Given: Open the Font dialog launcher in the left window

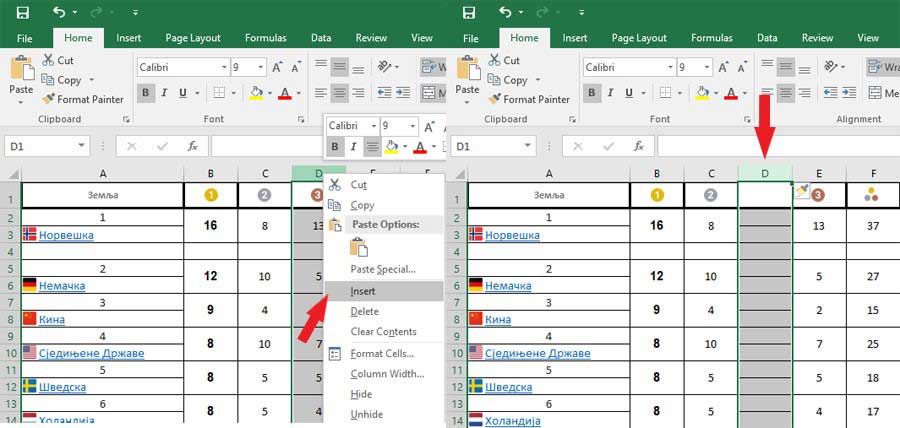Looking at the screenshot, I should (300, 119).
